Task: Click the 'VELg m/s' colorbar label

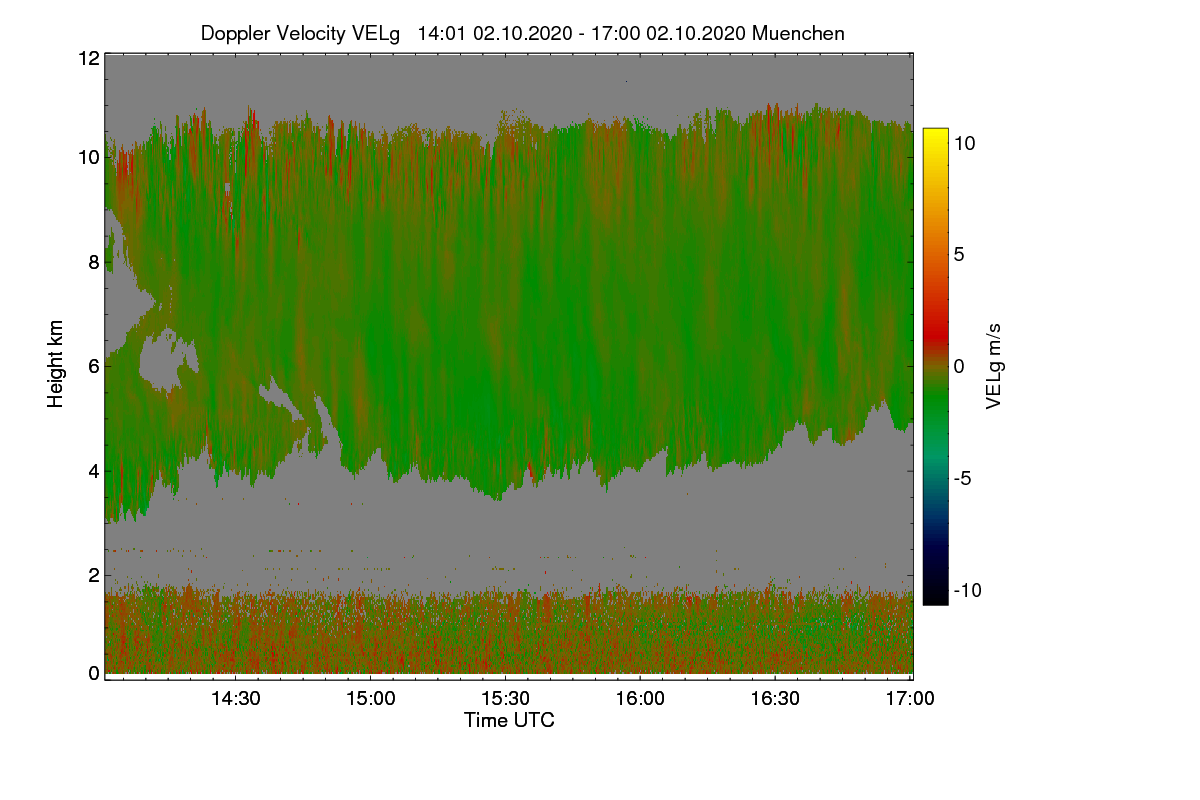Action: pos(994,366)
